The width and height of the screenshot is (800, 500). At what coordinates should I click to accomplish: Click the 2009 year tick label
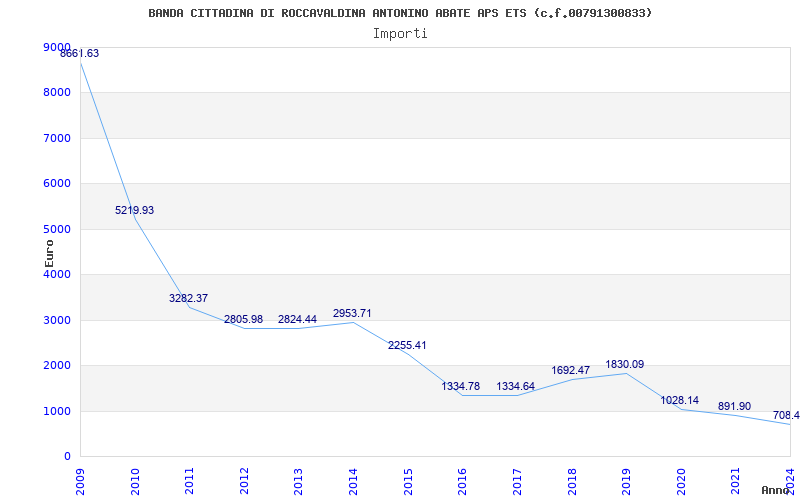click(80, 482)
